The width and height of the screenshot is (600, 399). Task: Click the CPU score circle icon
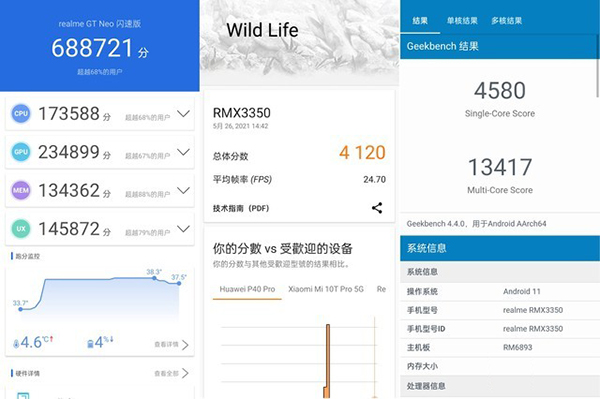click(21, 114)
